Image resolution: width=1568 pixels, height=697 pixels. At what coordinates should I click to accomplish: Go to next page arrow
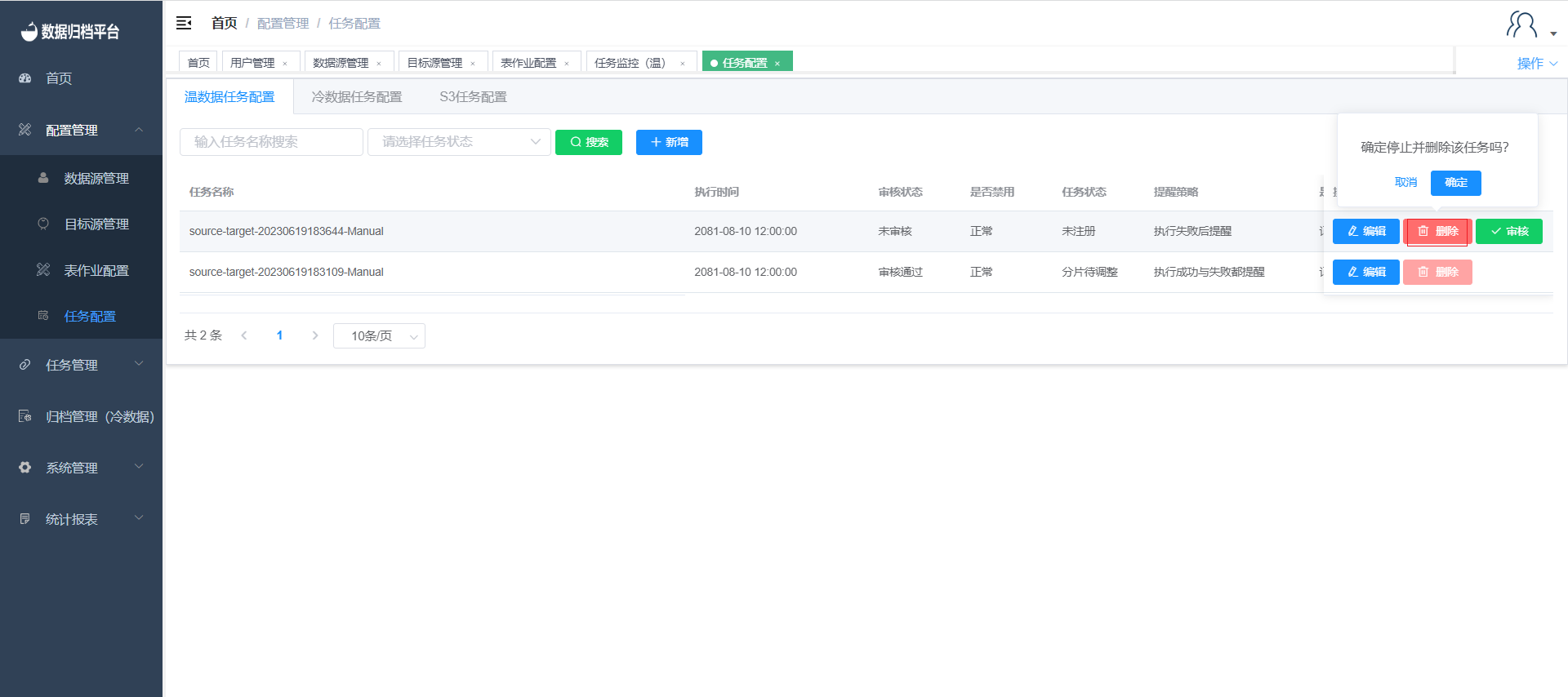pos(315,335)
